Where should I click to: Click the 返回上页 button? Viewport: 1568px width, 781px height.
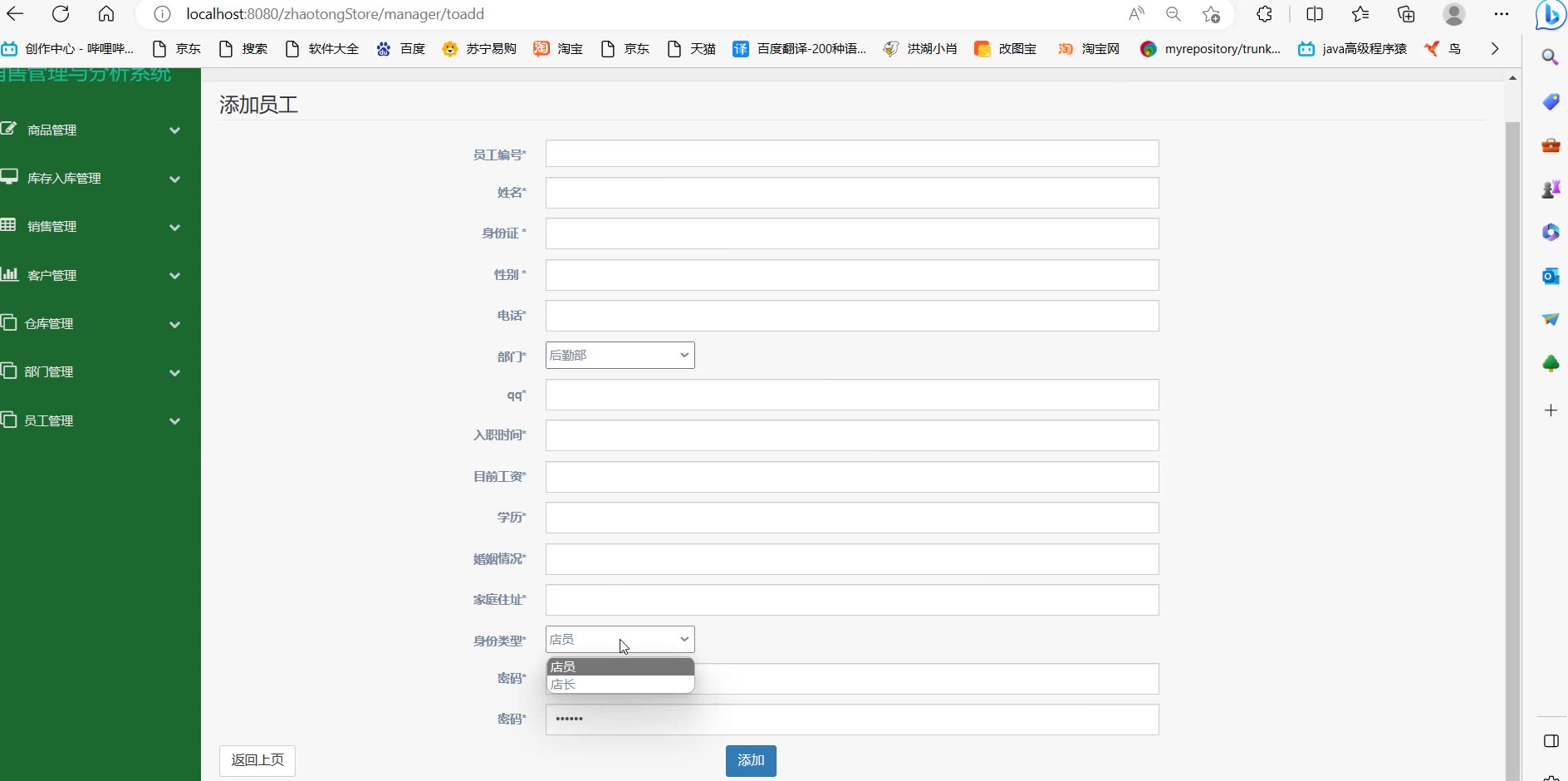coord(257,761)
